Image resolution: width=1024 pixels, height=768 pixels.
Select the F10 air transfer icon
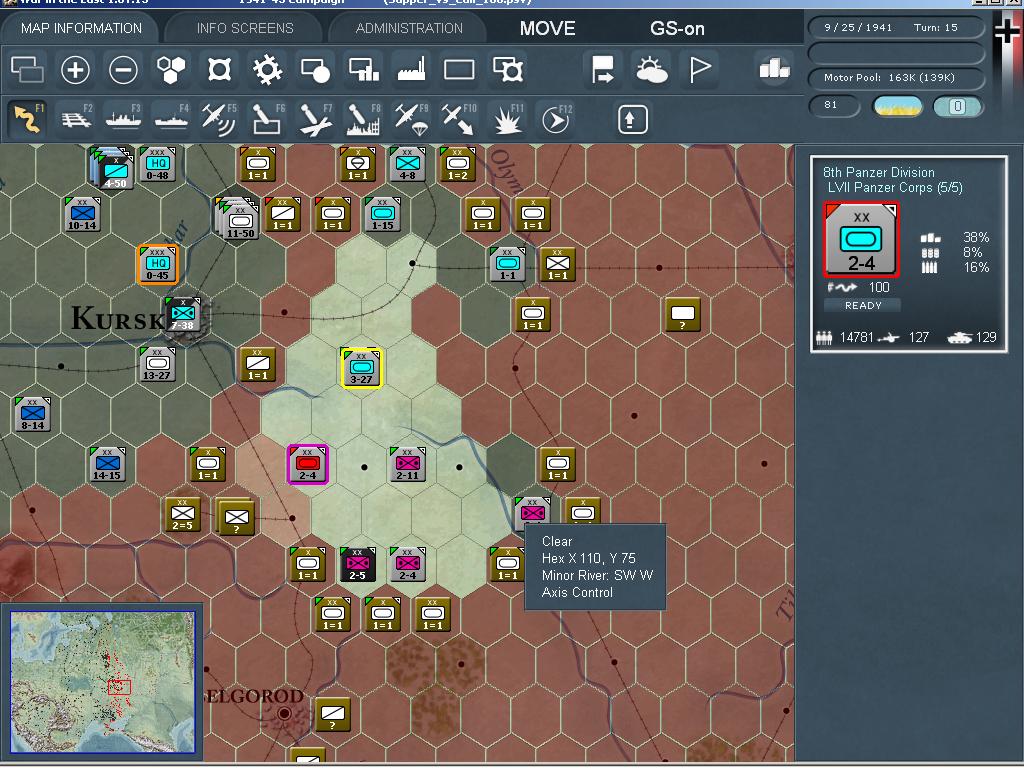pyautogui.click(x=459, y=119)
